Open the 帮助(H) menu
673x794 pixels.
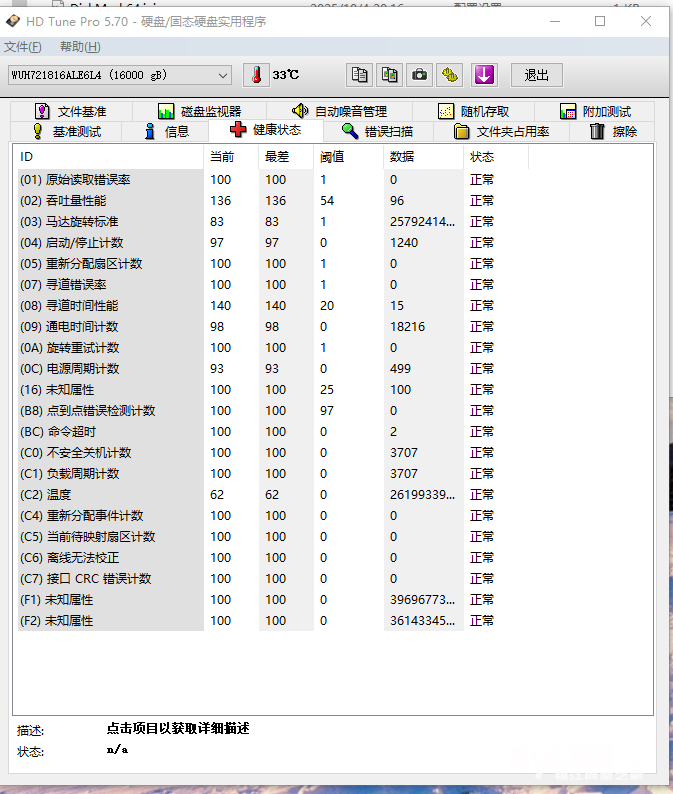[x=80, y=47]
